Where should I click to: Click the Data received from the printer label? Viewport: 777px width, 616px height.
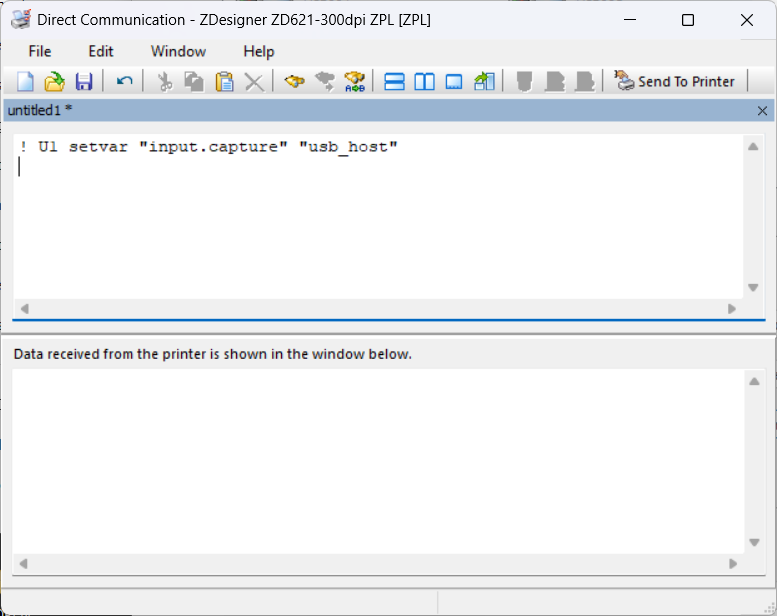(x=213, y=354)
